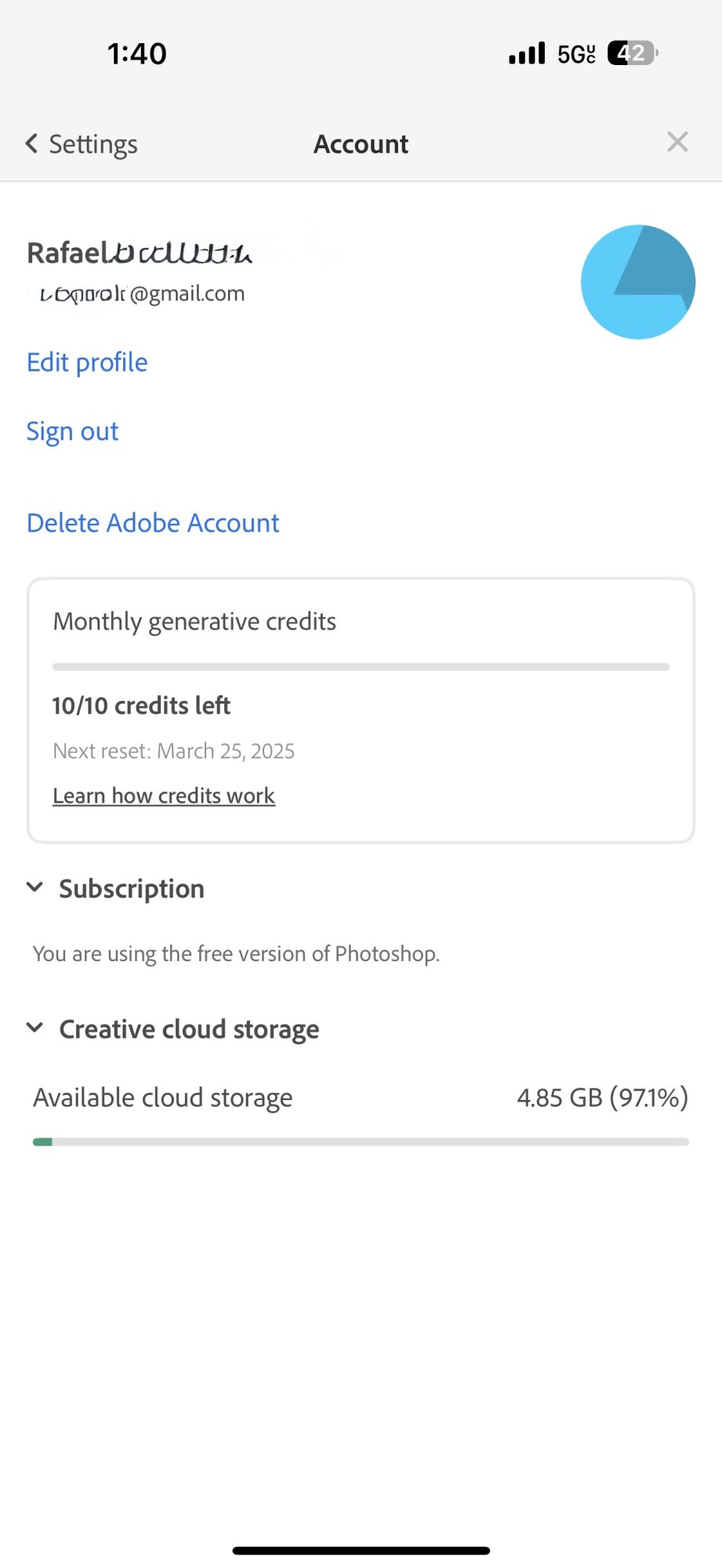Collapse the Subscription section chevron
This screenshot has width=722, height=1568.
click(x=34, y=887)
